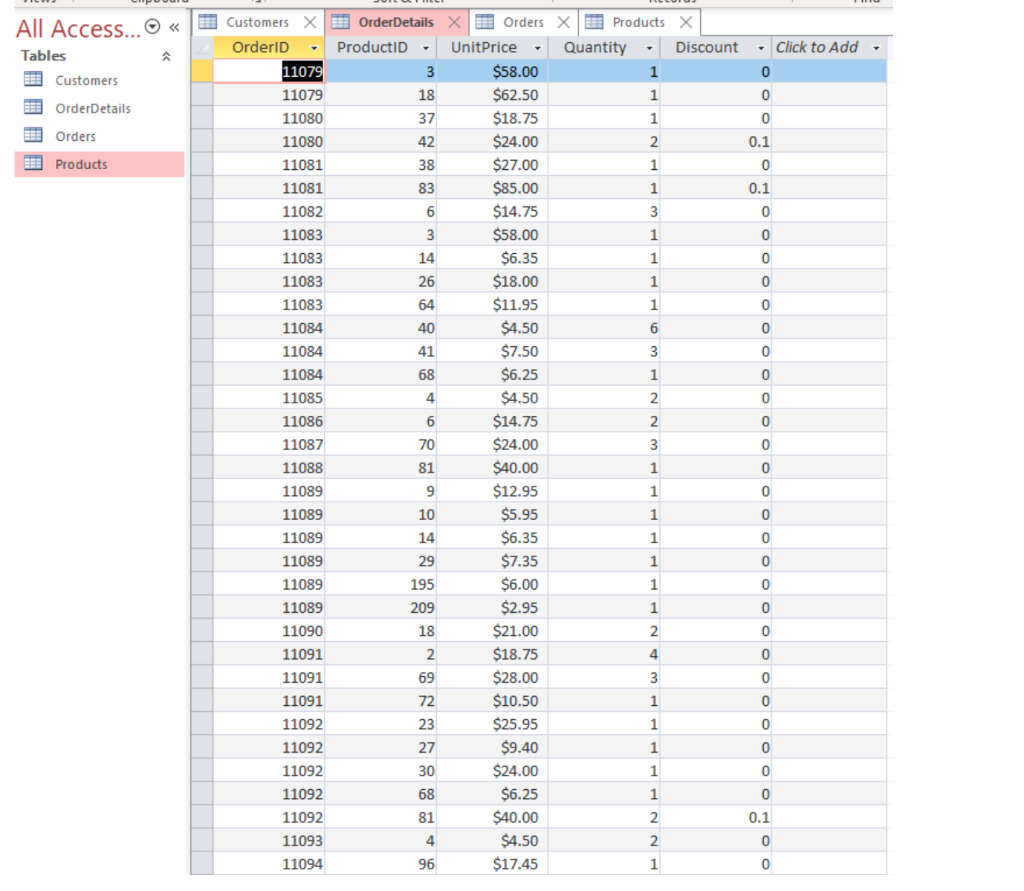Collapse the Tables group in navigation pane
This screenshot has width=1024, height=891.
pyautogui.click(x=167, y=56)
